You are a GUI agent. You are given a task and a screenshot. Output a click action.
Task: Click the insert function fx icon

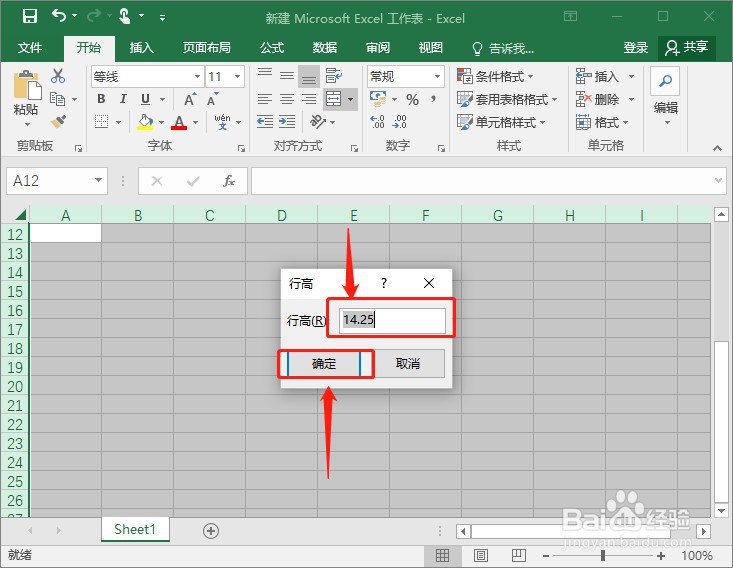pyautogui.click(x=229, y=180)
